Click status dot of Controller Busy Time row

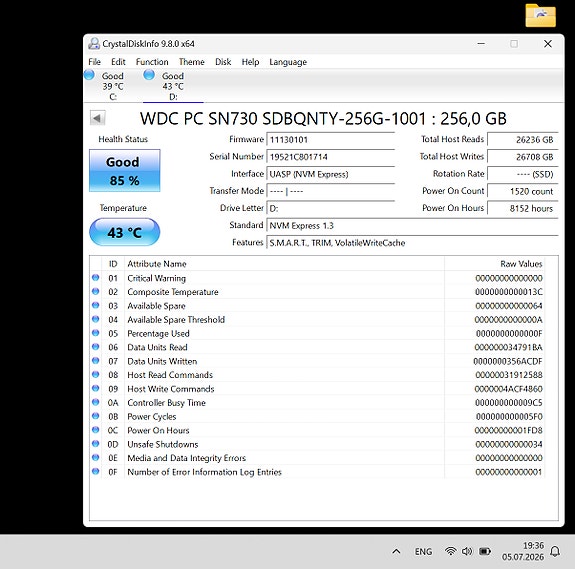96,402
